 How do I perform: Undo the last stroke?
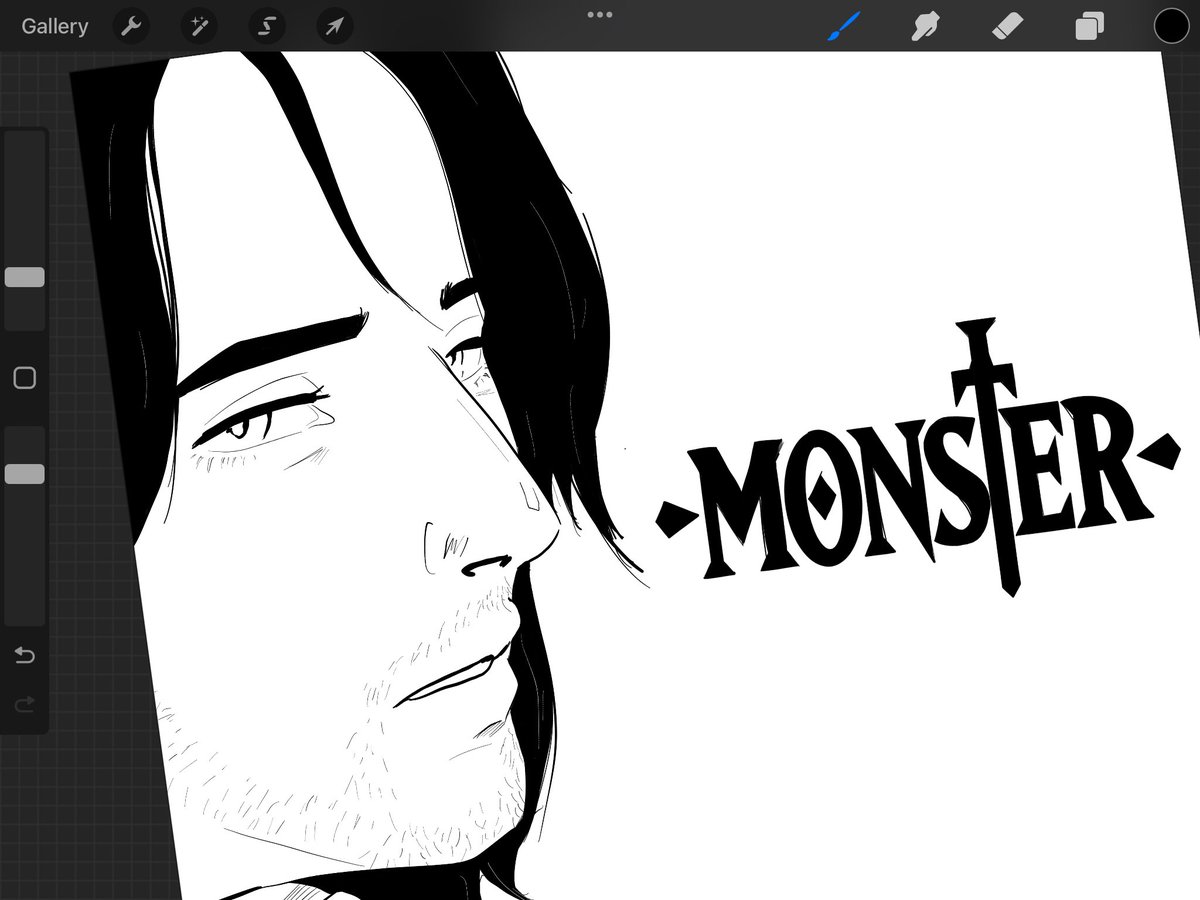25,656
